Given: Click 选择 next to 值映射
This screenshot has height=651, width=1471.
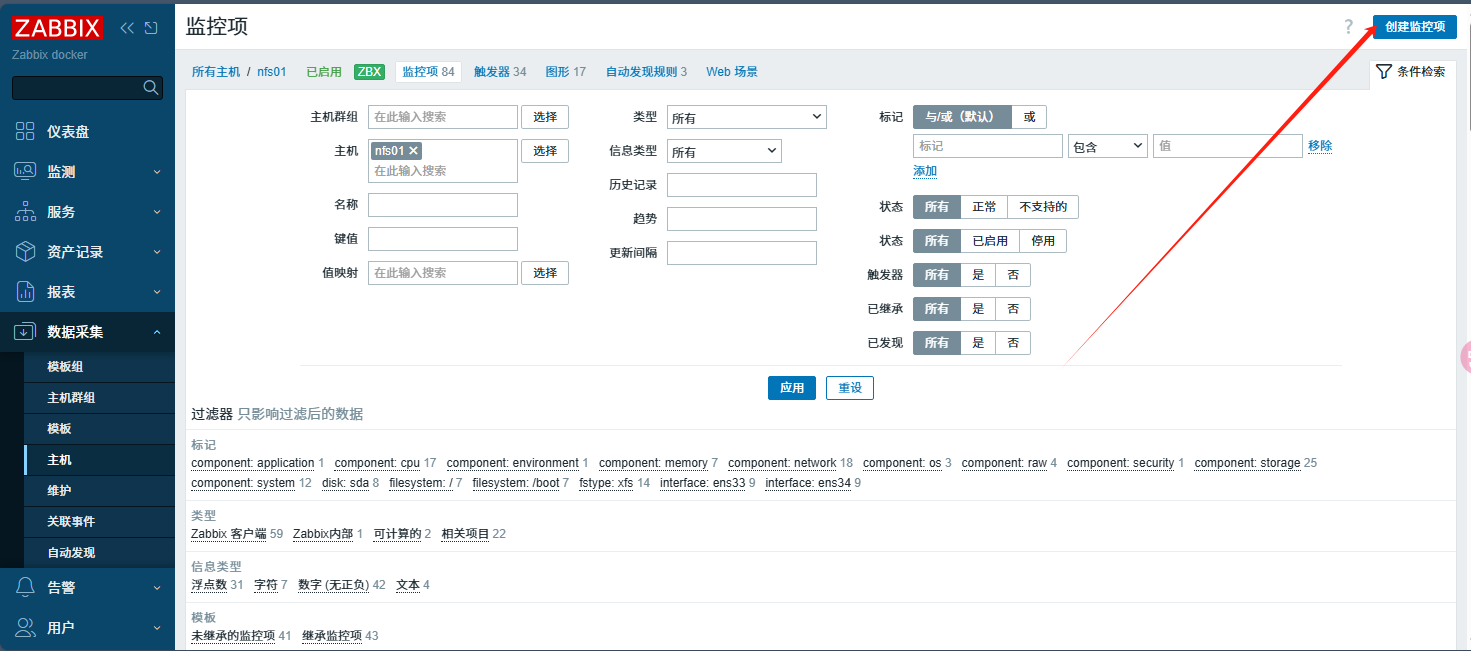Looking at the screenshot, I should 545,273.
